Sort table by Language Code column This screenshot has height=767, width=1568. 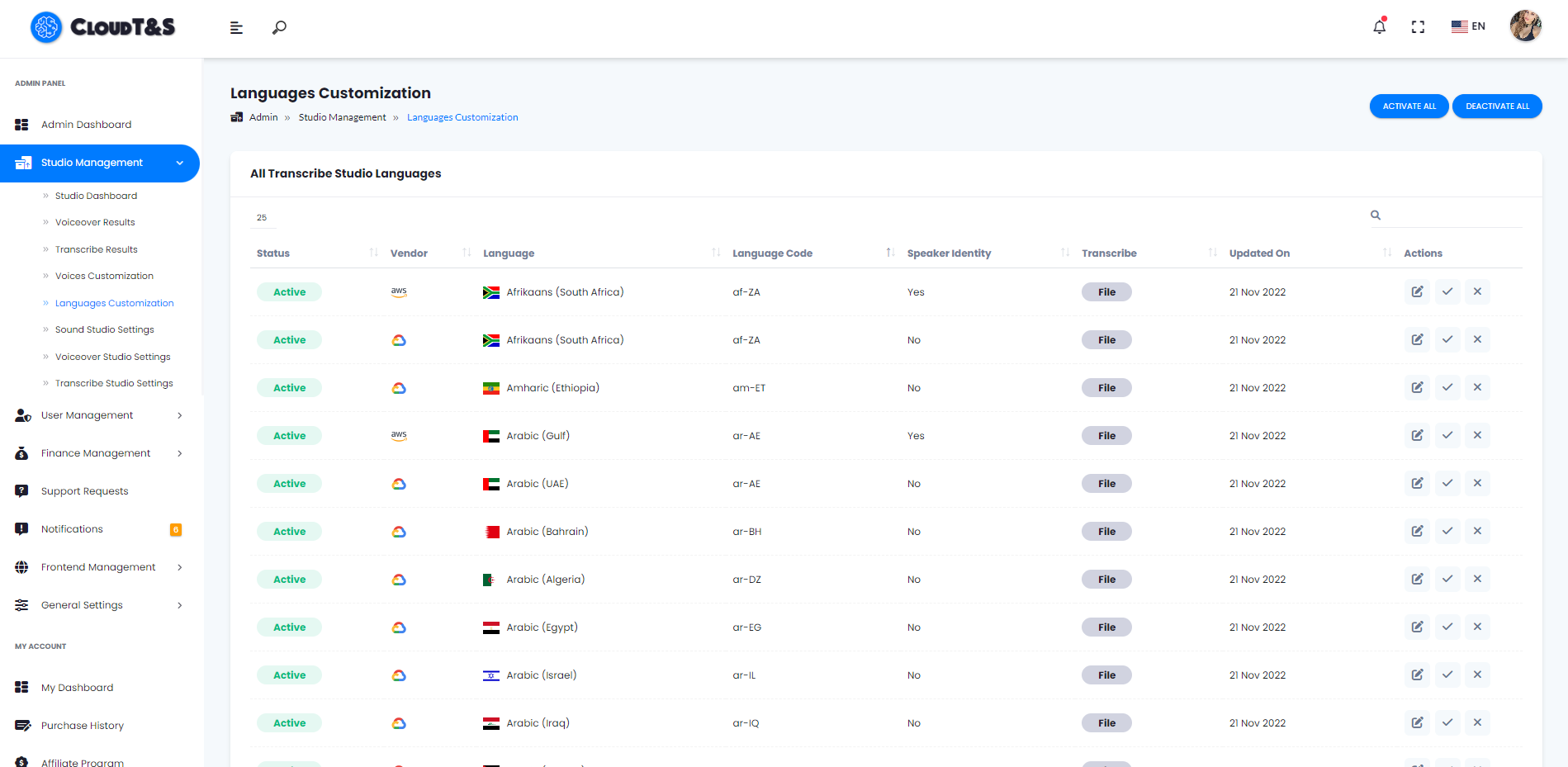pos(772,253)
